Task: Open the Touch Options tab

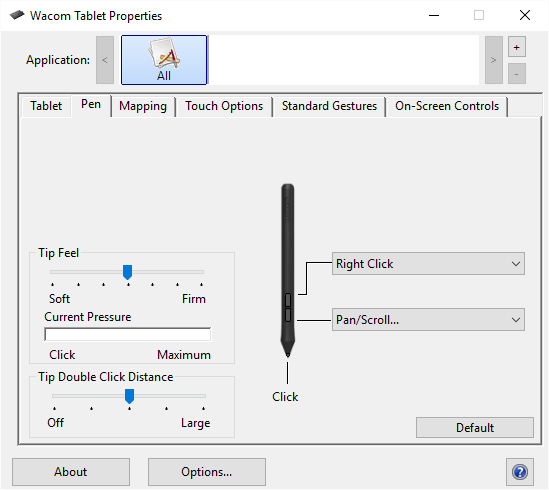Action: pyautogui.click(x=224, y=106)
